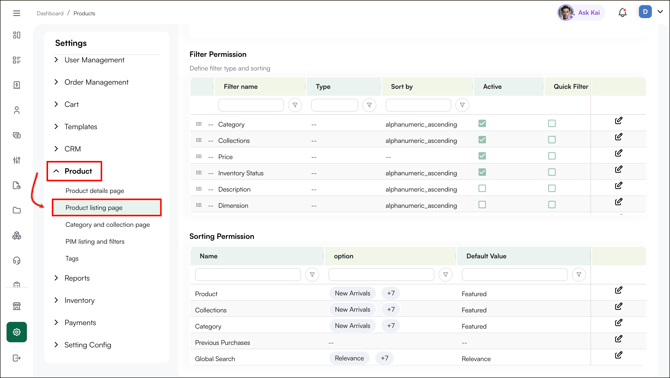Open the user/person sidebar icon

click(x=17, y=110)
